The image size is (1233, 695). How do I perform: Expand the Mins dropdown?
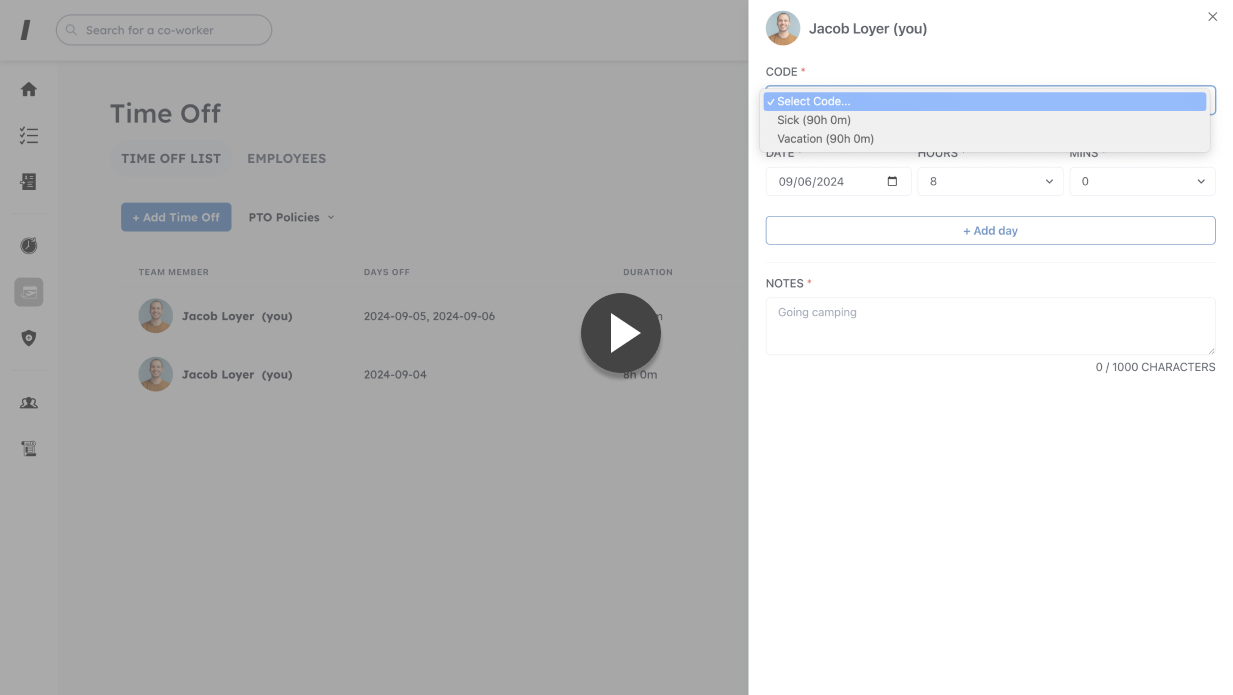(1141, 182)
